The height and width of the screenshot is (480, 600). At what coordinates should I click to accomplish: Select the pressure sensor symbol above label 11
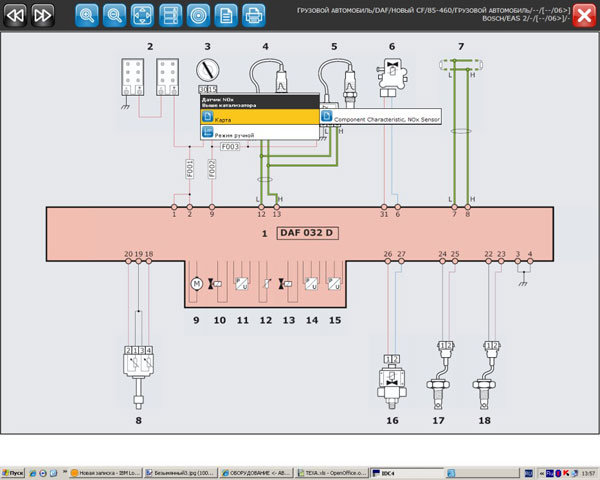point(242,284)
